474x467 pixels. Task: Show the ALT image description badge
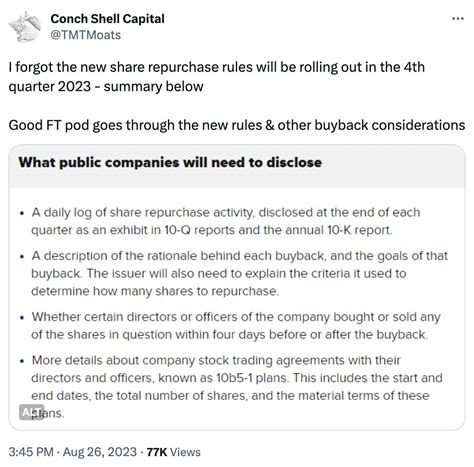[31, 412]
